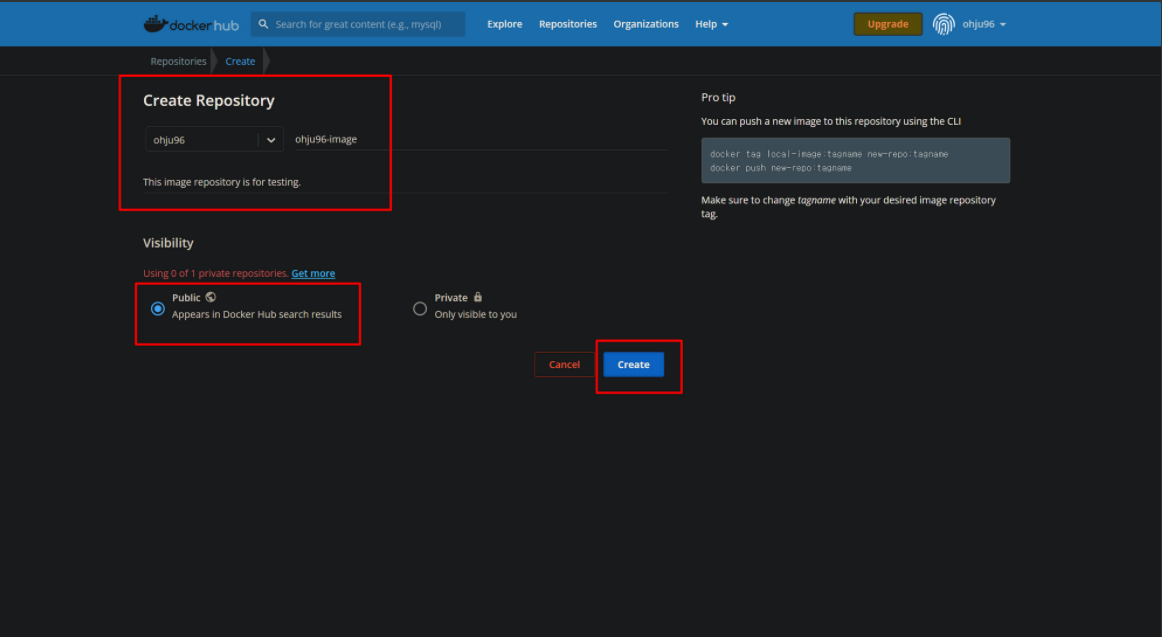Screen dimensions: 1162x637
Task: Click the Repositories breadcrumb
Action: [x=179, y=61]
